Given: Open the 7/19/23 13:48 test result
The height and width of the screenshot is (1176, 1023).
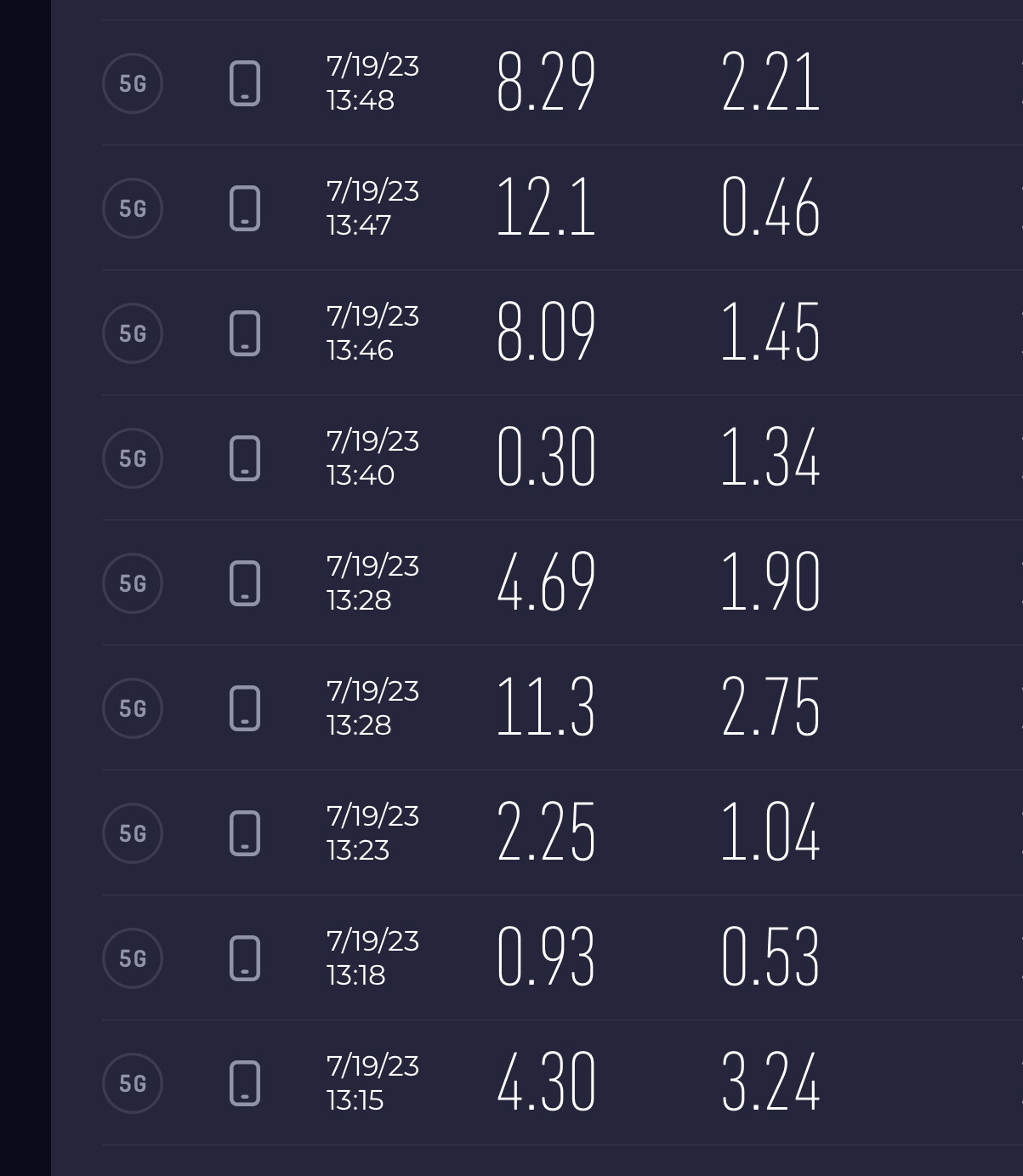Looking at the screenshot, I should 372,83.
